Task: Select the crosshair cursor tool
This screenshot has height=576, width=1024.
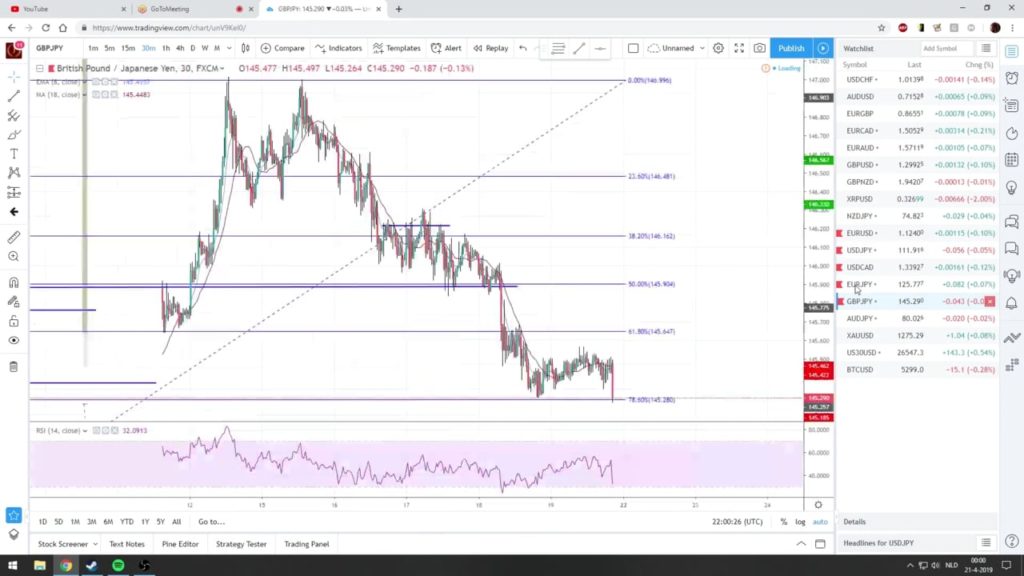Action: [x=14, y=77]
